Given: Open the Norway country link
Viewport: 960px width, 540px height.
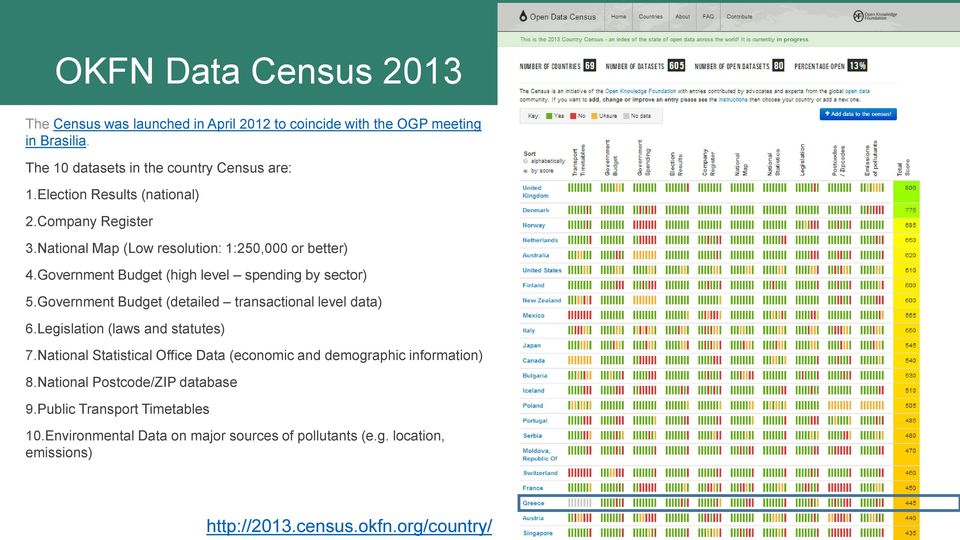Looking at the screenshot, I should pos(533,225).
